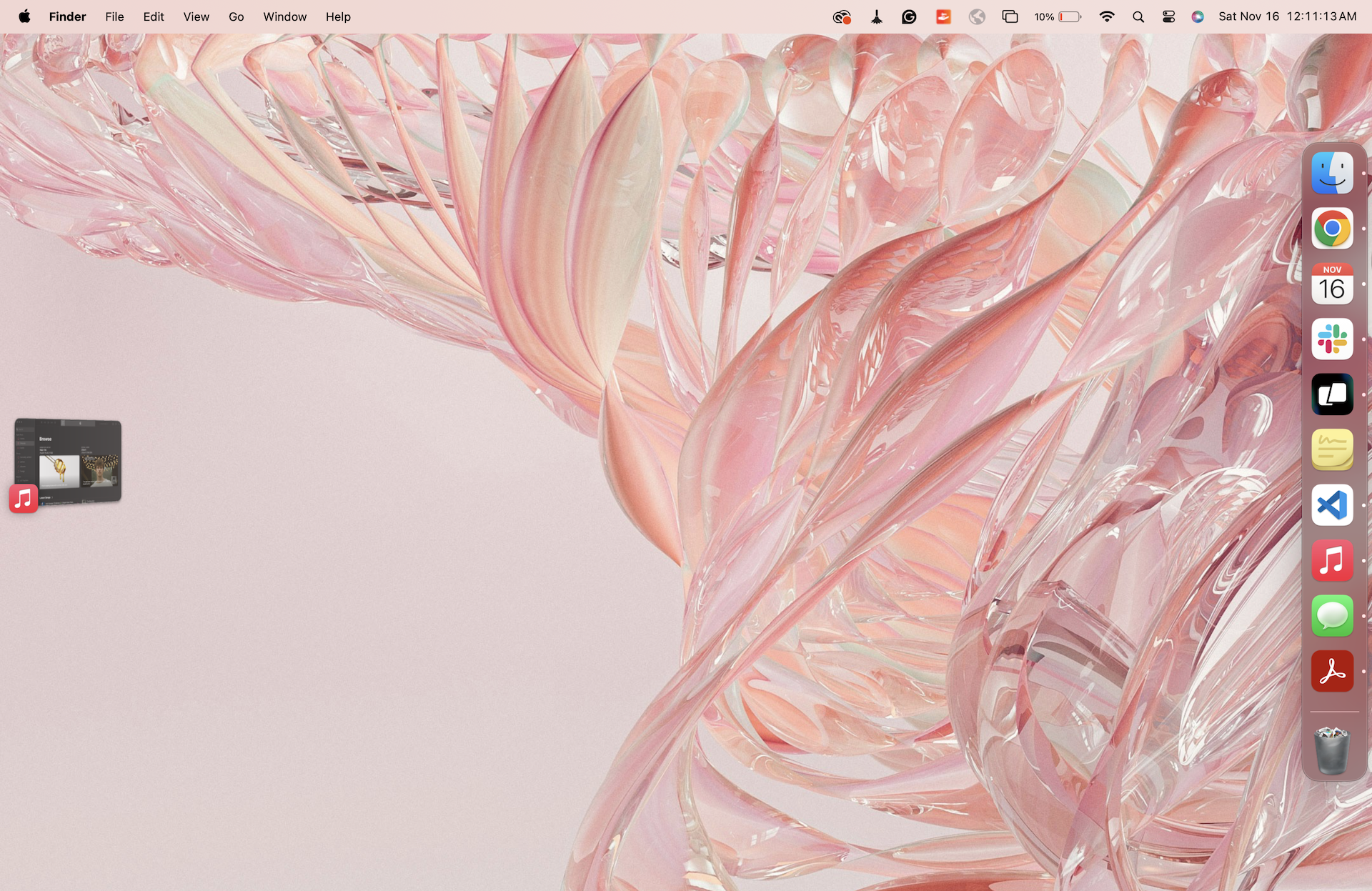Open the Go menu

[x=236, y=16]
